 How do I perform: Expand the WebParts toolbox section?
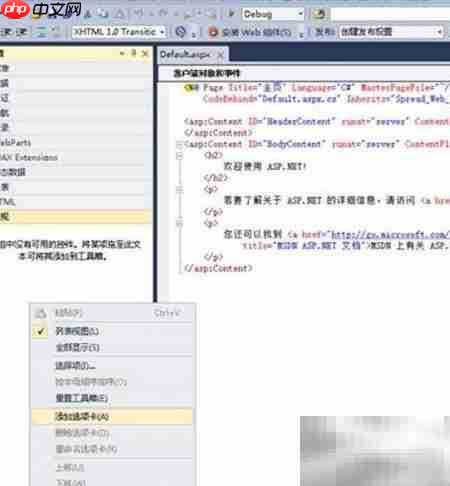pos(75,143)
